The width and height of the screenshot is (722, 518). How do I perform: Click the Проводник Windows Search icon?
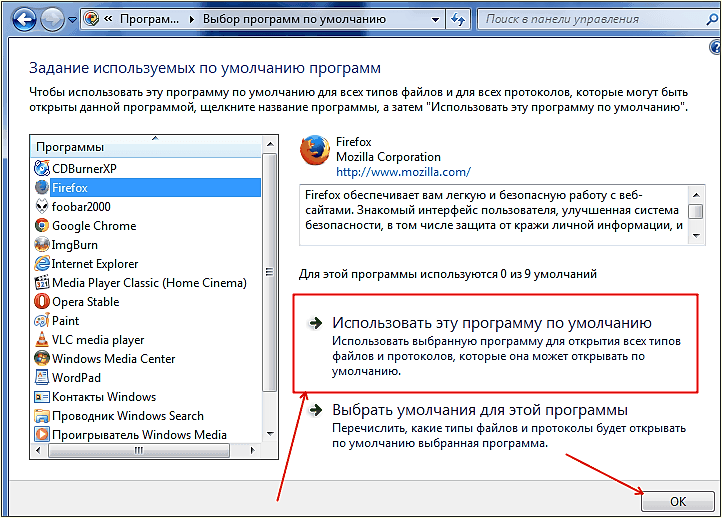(42, 416)
